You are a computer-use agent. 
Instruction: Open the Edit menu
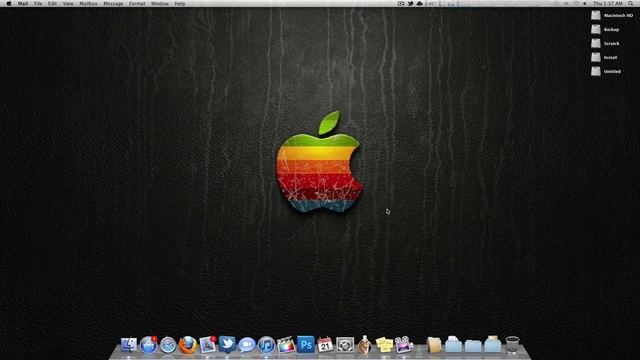52,4
